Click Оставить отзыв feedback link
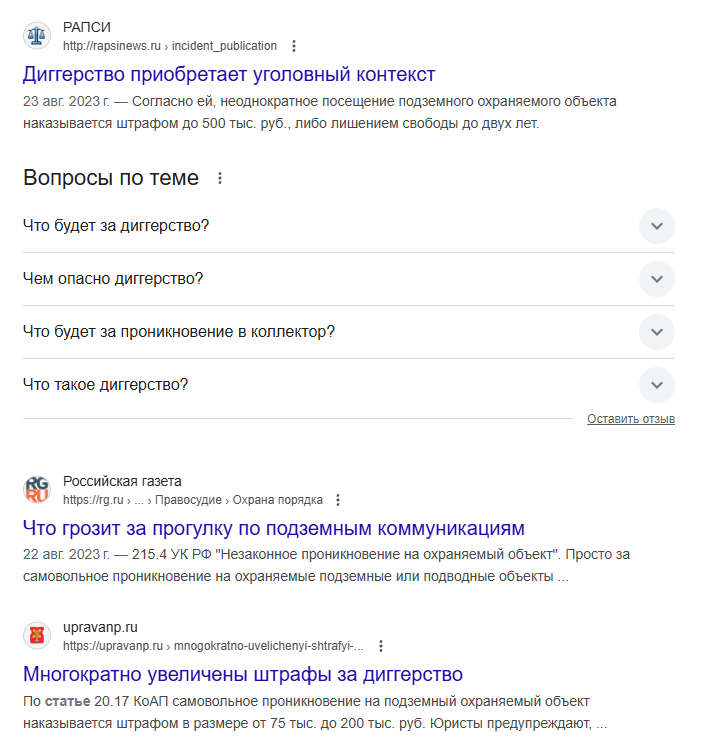This screenshot has height=751, width=719. coord(630,419)
